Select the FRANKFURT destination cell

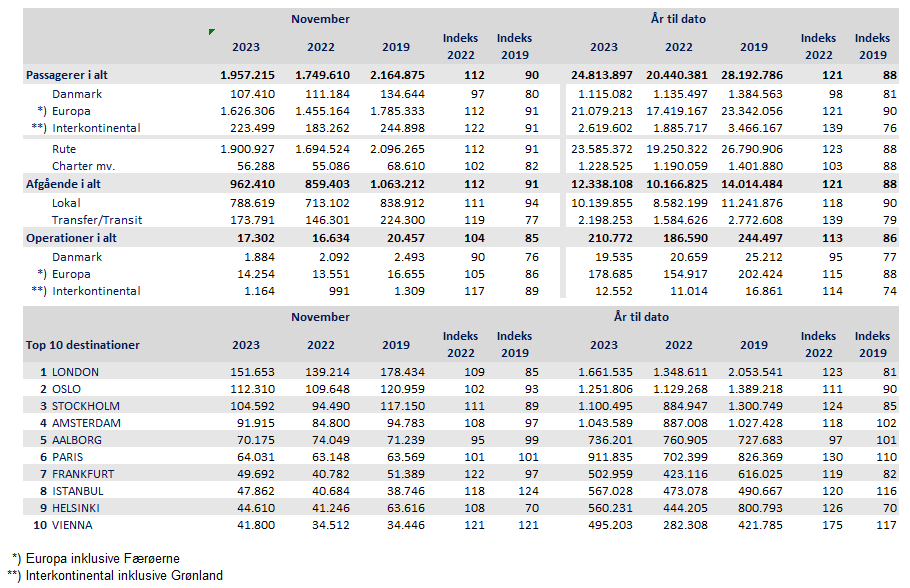[85, 473]
